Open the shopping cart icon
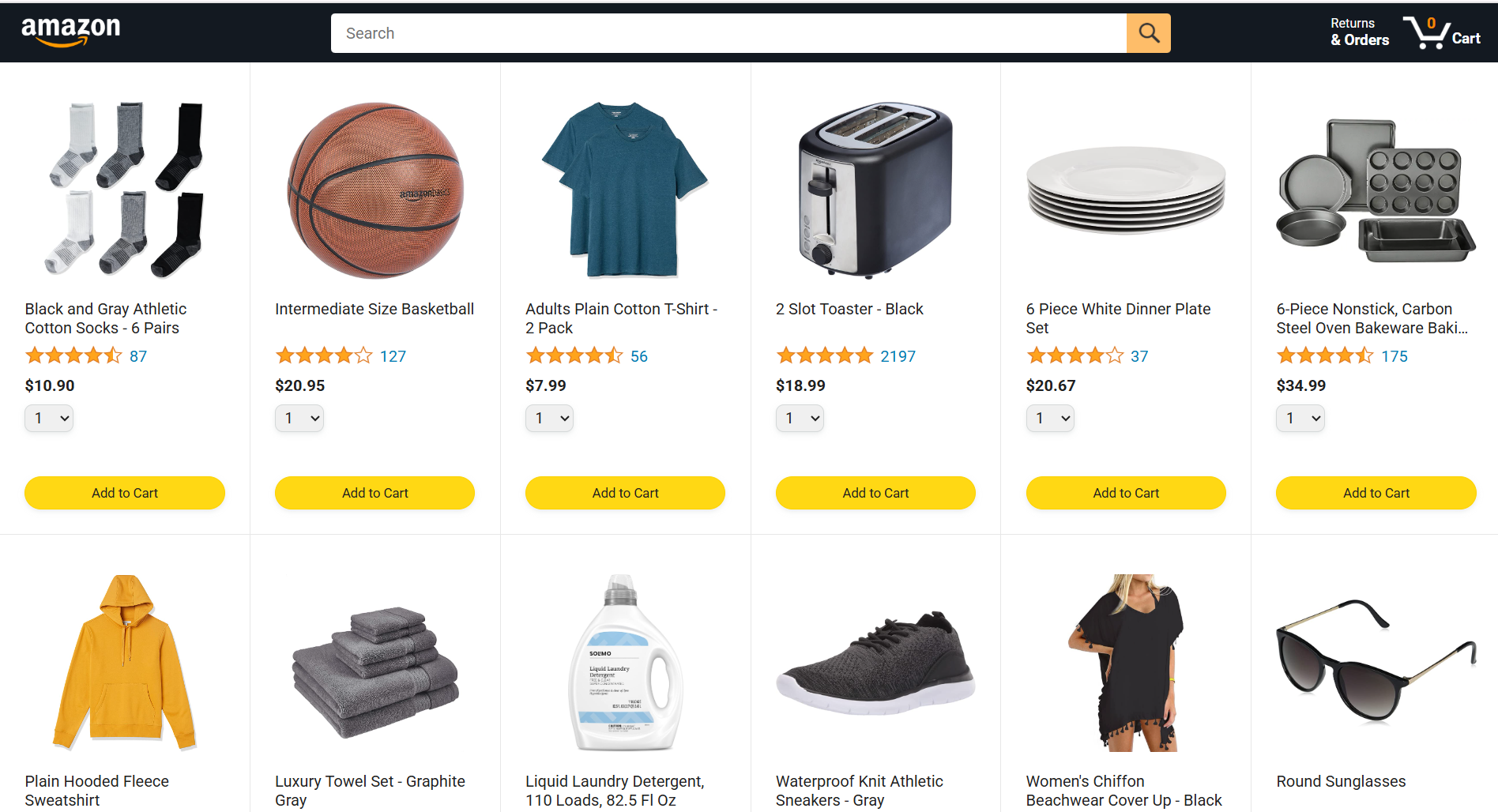This screenshot has width=1498, height=812. [1441, 33]
